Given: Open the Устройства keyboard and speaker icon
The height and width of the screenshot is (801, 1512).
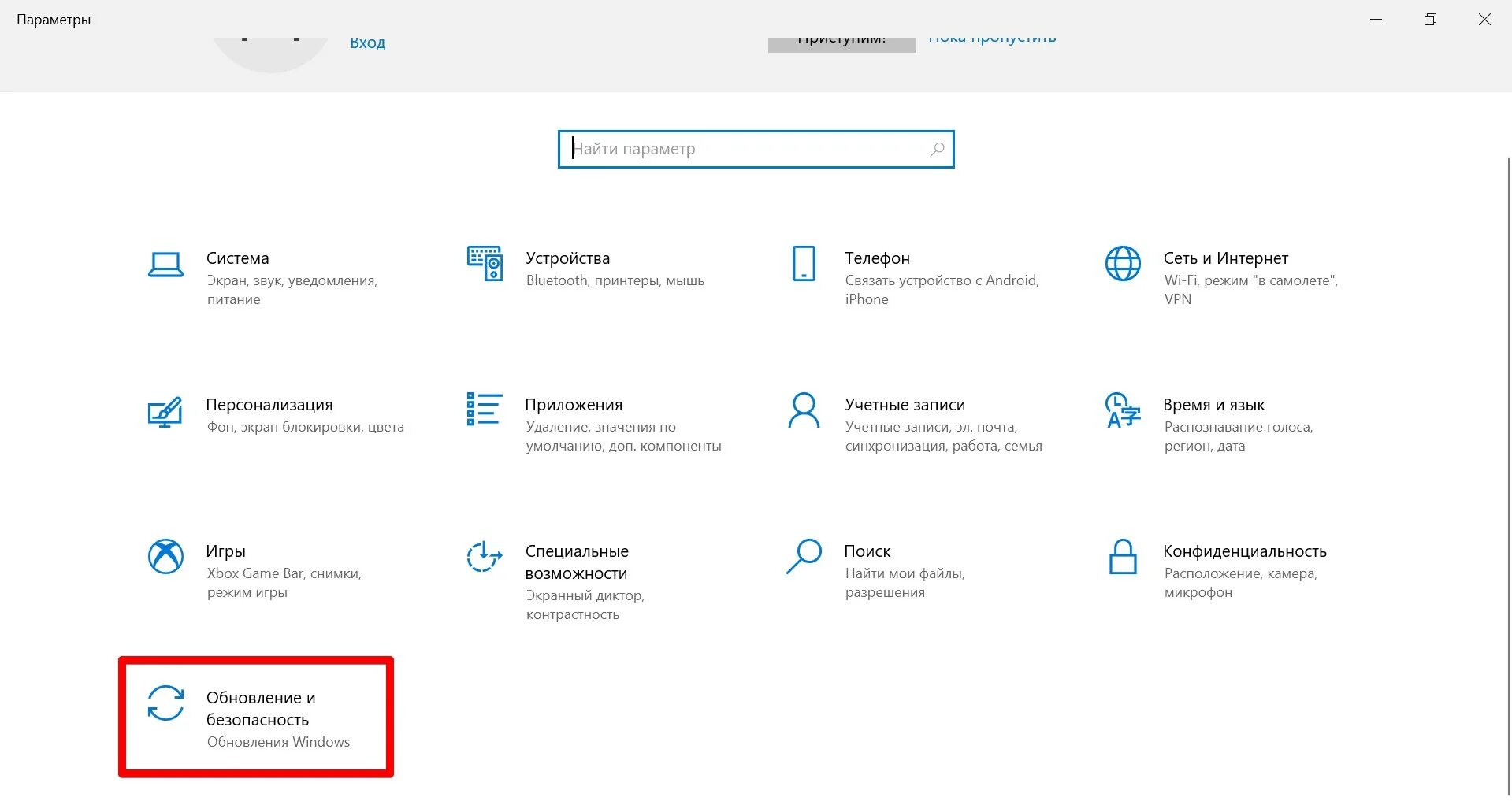Looking at the screenshot, I should 485,263.
